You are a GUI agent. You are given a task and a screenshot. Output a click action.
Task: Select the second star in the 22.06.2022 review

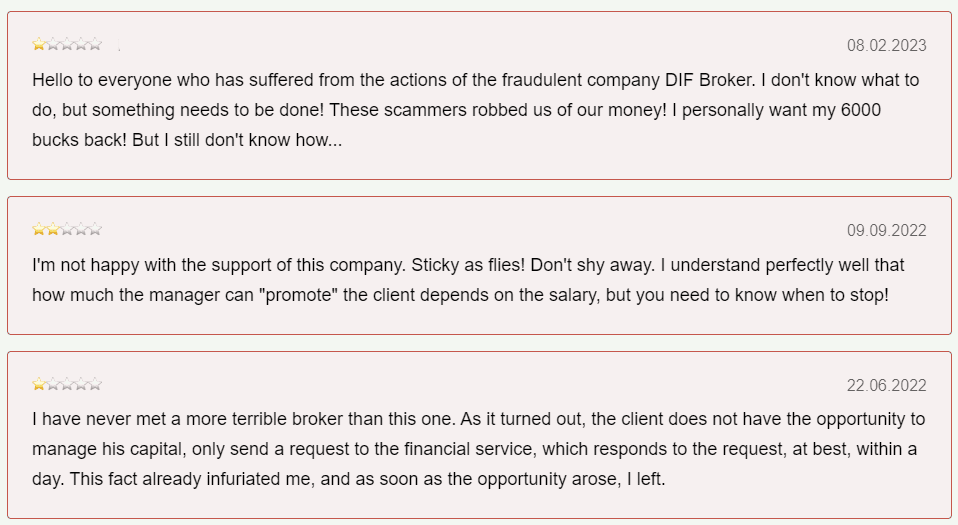[53, 384]
